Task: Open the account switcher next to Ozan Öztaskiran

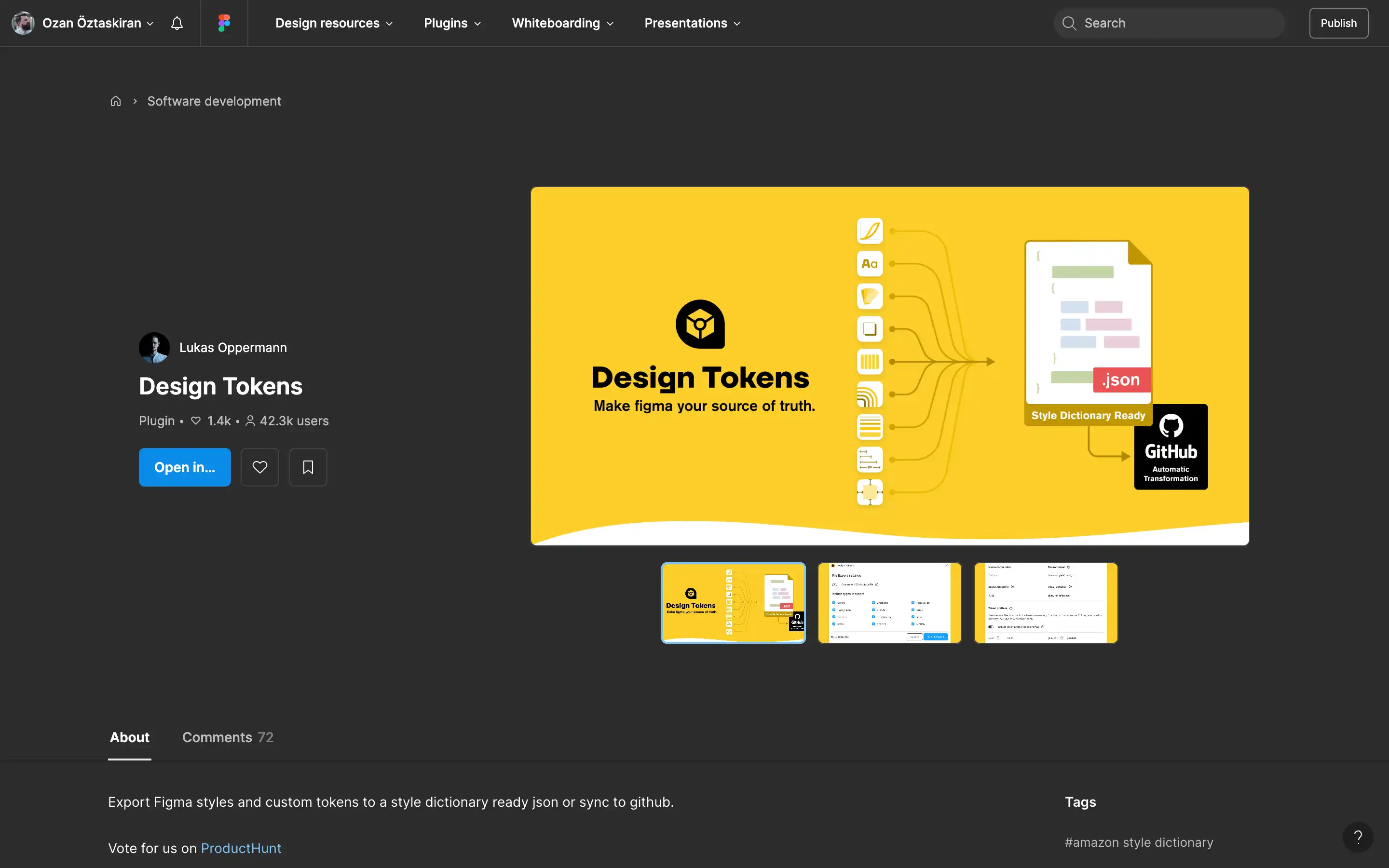Action: 150,24
